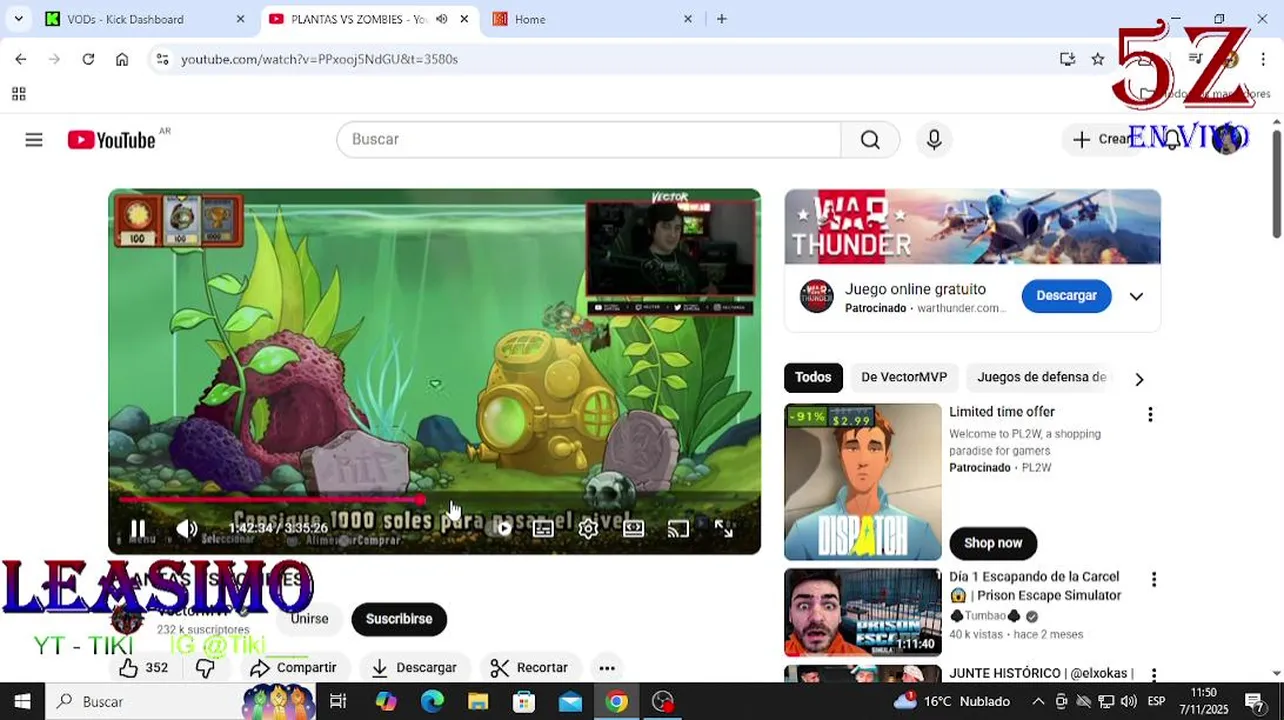Viewport: 1284px width, 720px height.
Task: Enter fullscreen mode on the video
Action: click(x=723, y=528)
